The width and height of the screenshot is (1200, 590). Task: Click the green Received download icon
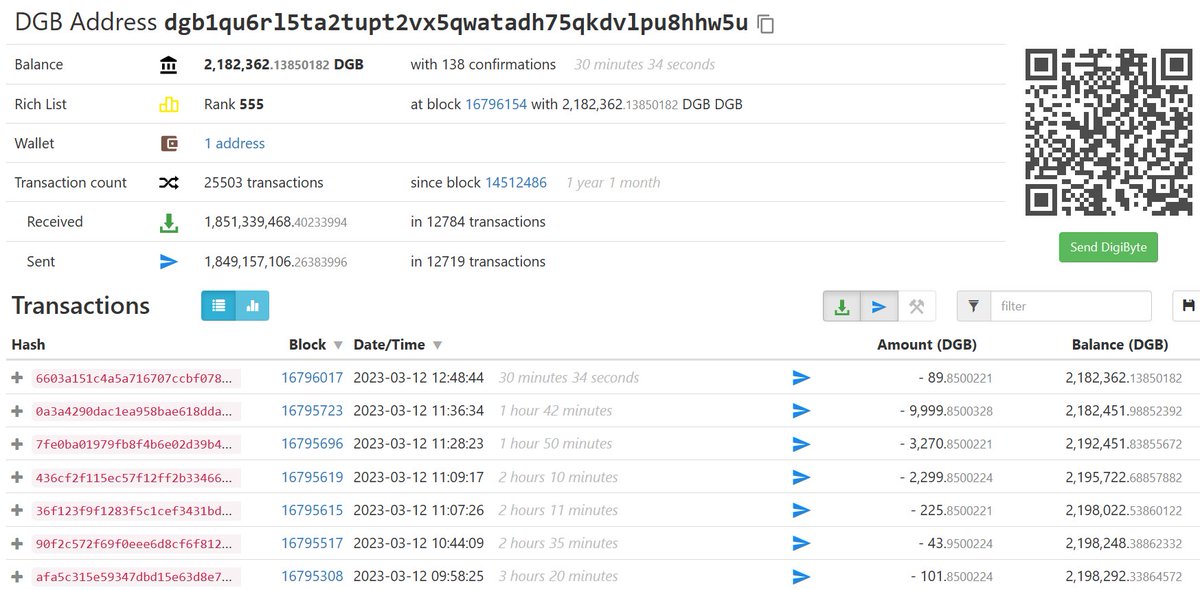pyautogui.click(x=169, y=222)
